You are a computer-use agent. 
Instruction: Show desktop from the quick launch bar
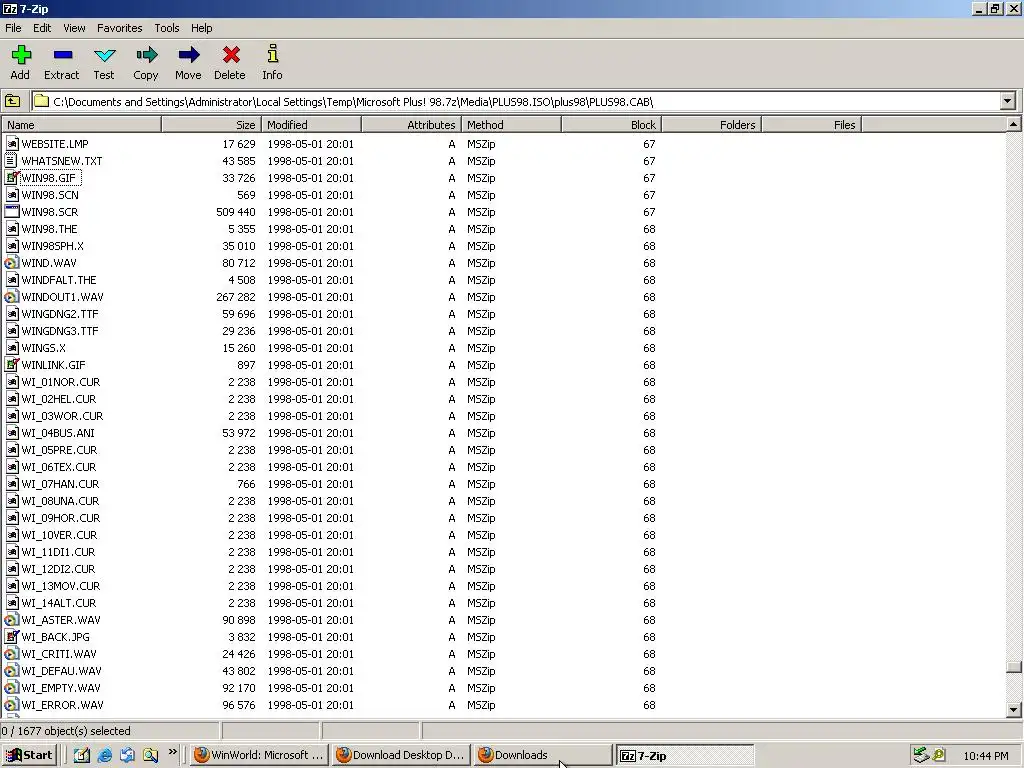point(82,755)
